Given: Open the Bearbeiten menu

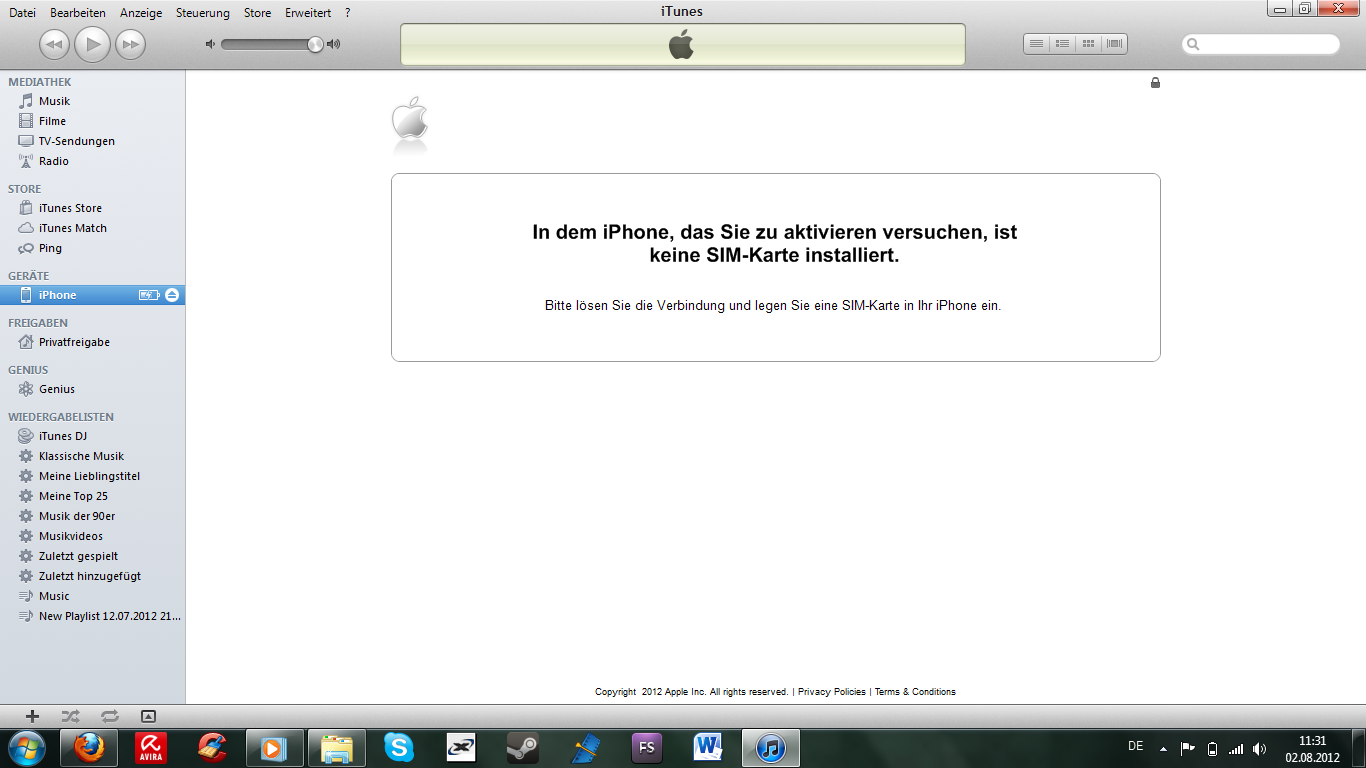Looking at the screenshot, I should tap(78, 13).
